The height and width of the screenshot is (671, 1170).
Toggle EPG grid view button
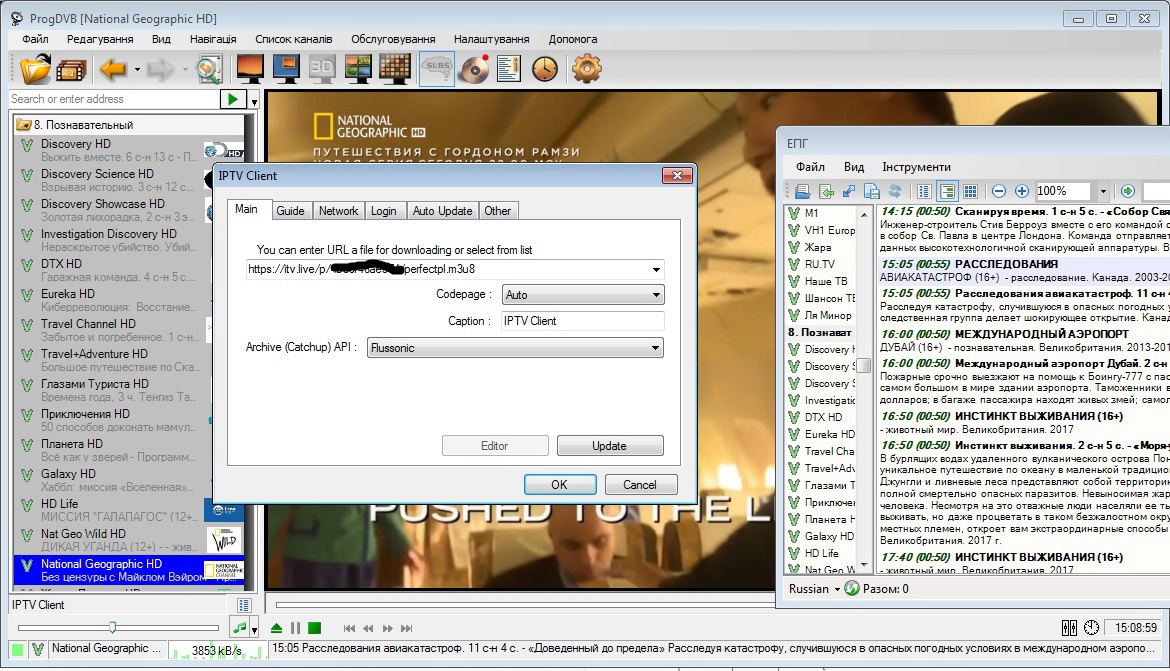(968, 191)
